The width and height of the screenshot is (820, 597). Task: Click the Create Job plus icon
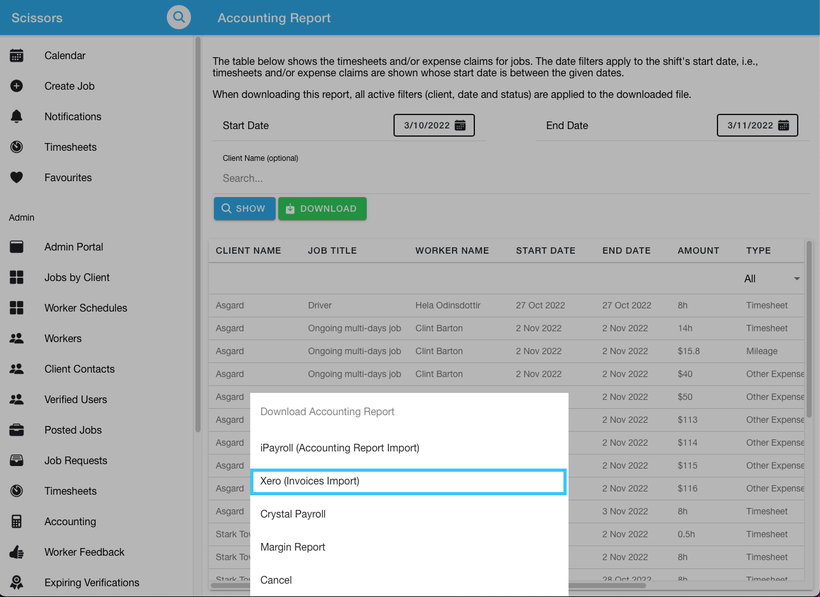click(x=17, y=86)
